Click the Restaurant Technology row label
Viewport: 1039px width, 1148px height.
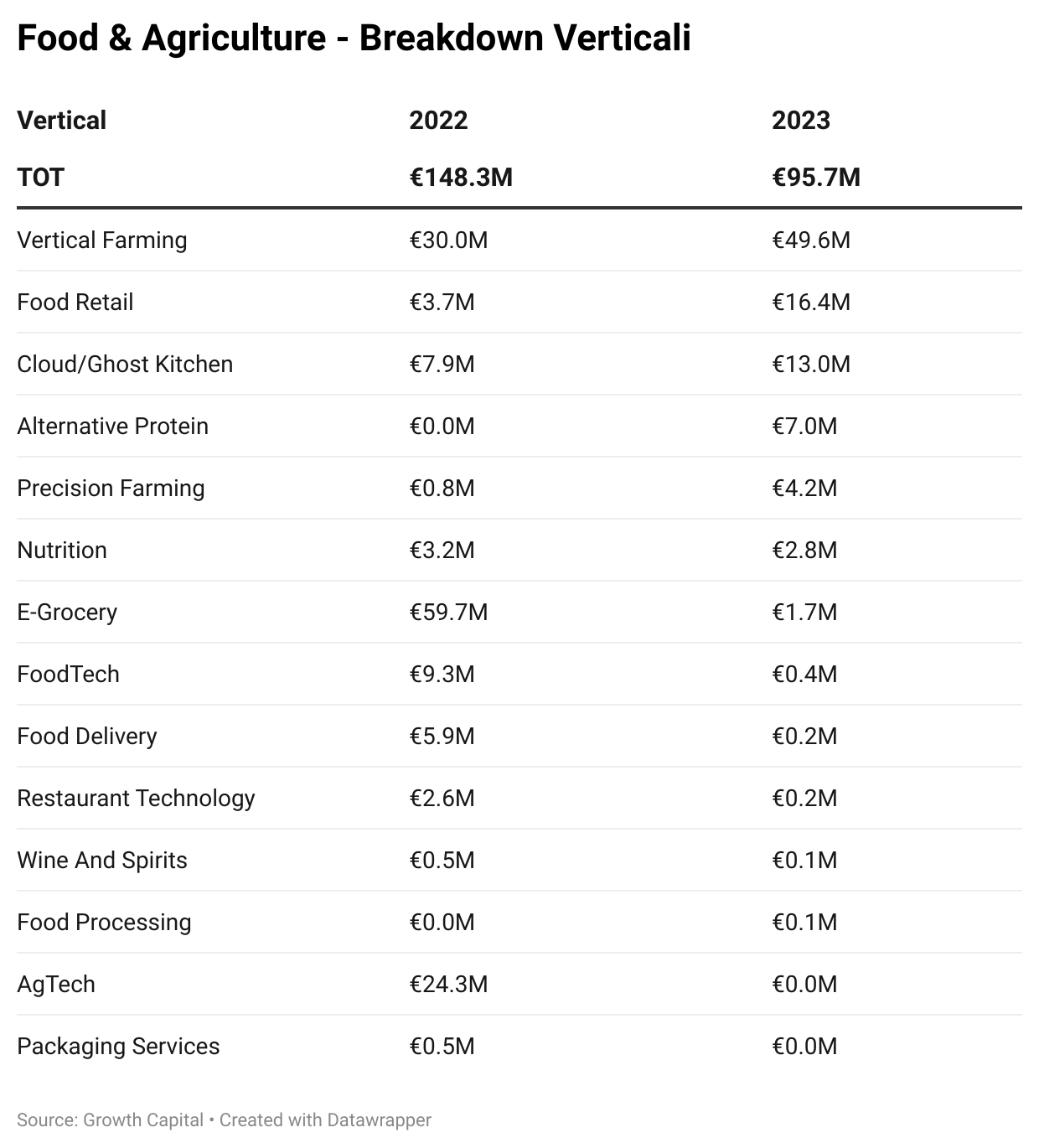tap(136, 799)
